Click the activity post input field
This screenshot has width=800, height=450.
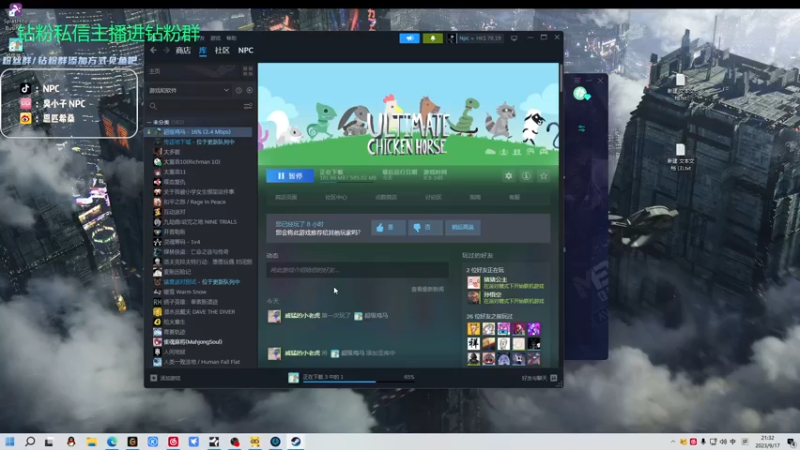click(x=357, y=270)
